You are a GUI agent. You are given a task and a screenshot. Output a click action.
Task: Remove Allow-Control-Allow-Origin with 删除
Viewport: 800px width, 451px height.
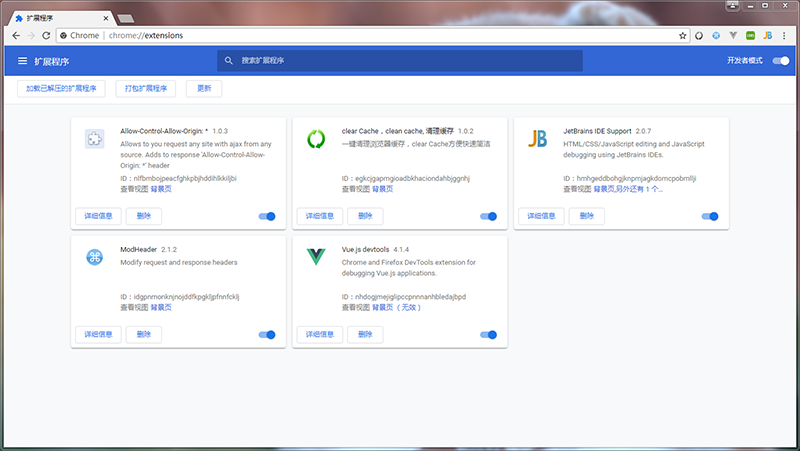[144, 216]
